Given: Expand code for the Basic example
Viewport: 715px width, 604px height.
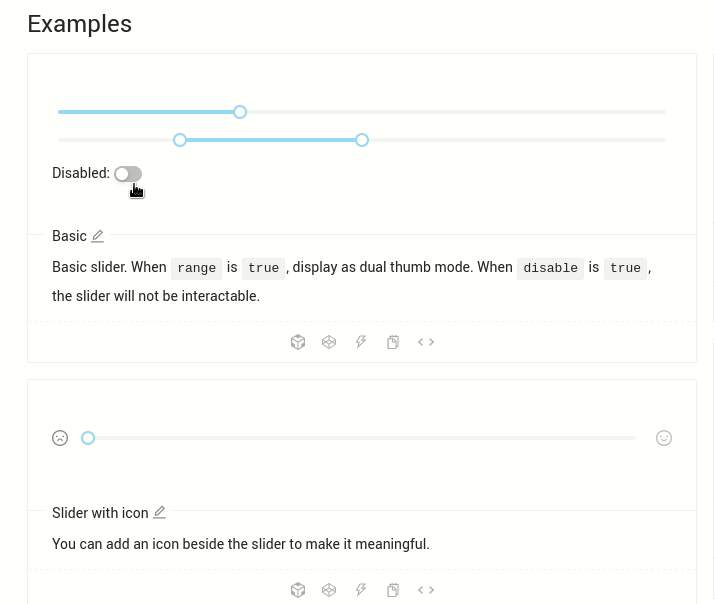Looking at the screenshot, I should click(x=426, y=342).
